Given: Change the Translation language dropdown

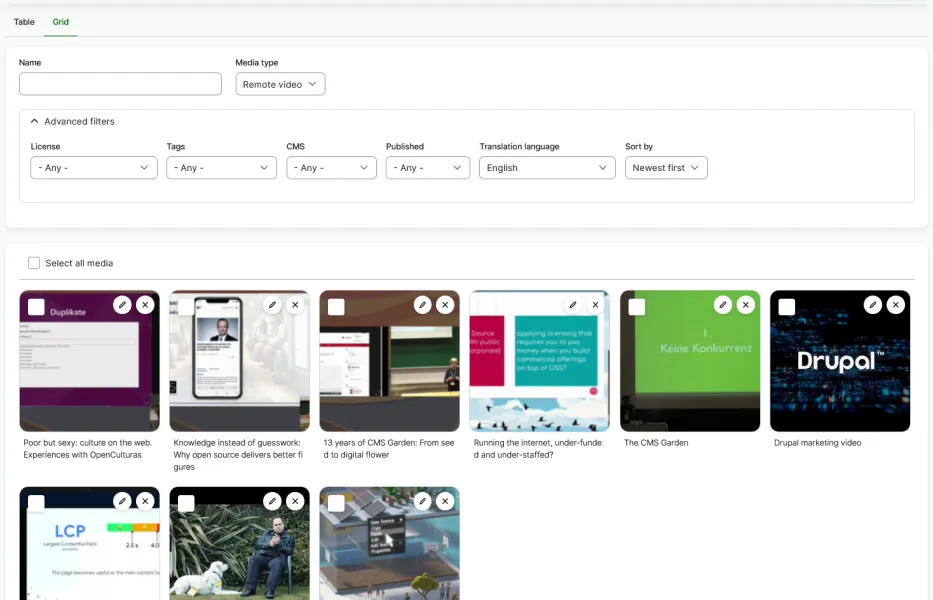Looking at the screenshot, I should tap(547, 168).
